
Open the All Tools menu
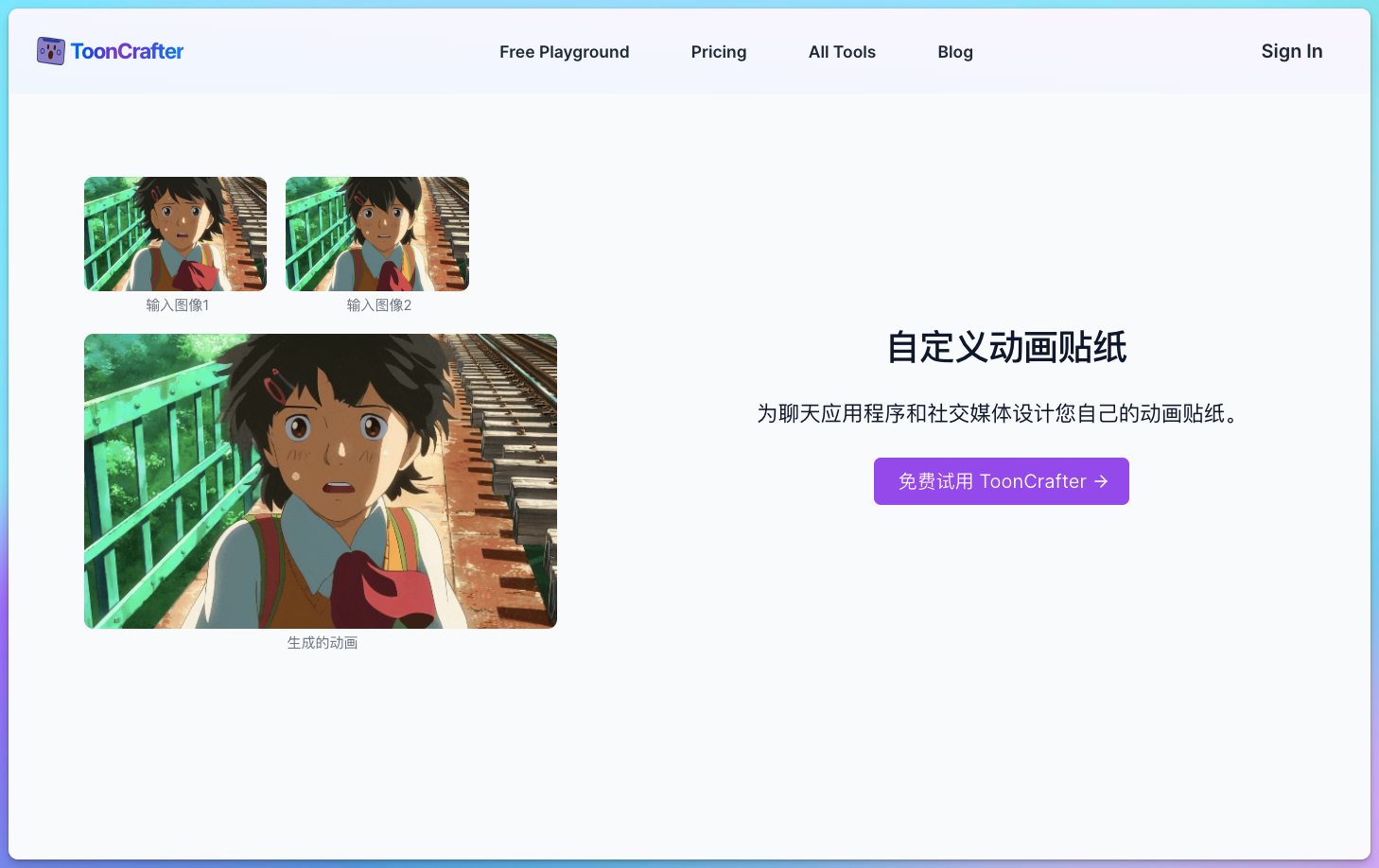842,52
